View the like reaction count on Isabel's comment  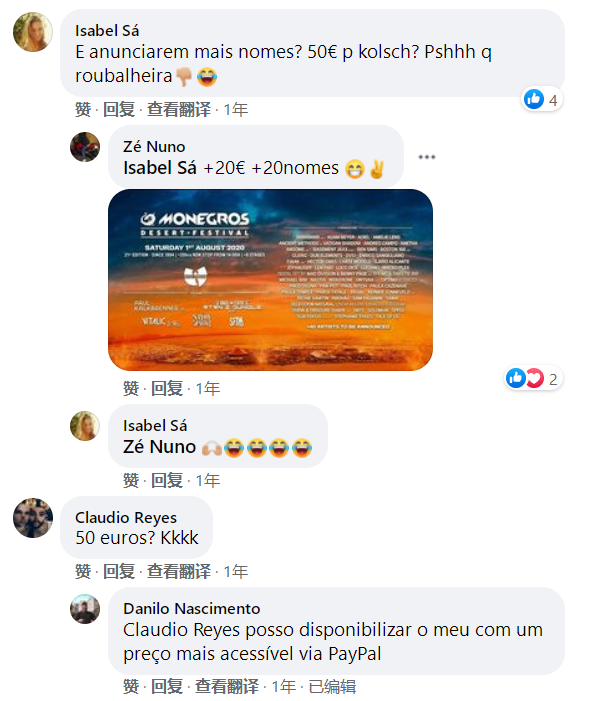tap(542, 99)
